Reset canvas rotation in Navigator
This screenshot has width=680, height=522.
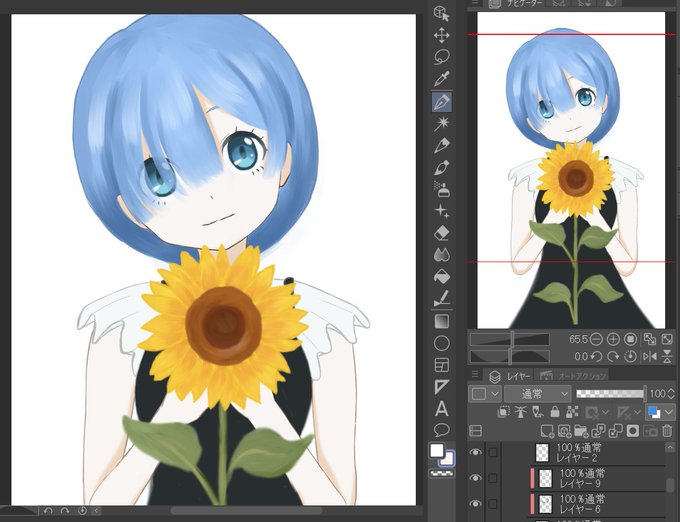point(631,356)
